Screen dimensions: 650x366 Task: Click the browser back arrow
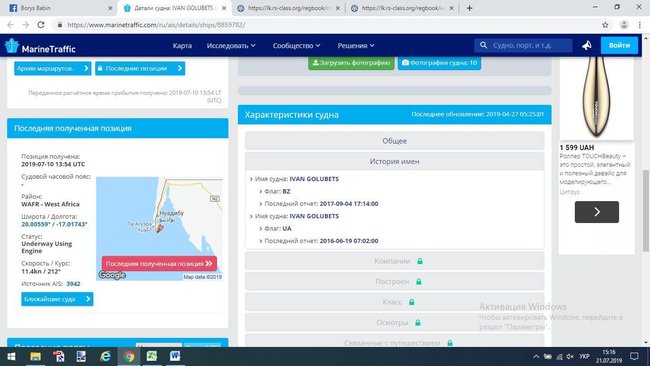pyautogui.click(x=11, y=25)
